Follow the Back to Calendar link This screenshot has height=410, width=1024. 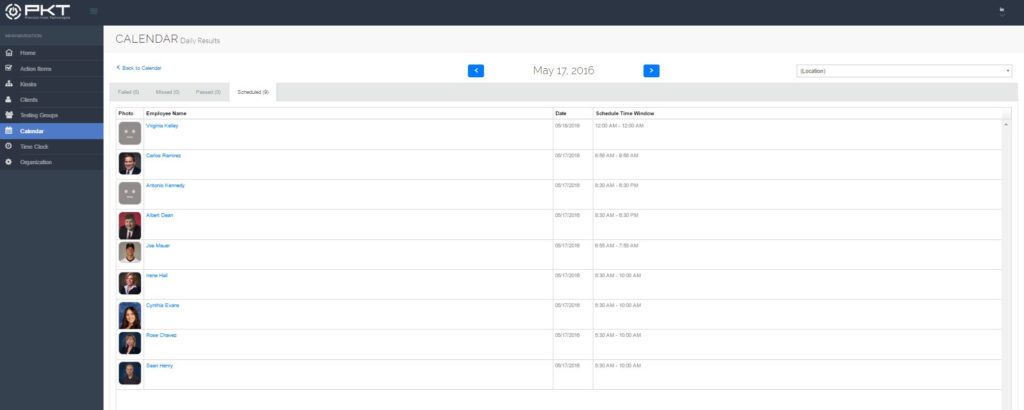click(139, 68)
